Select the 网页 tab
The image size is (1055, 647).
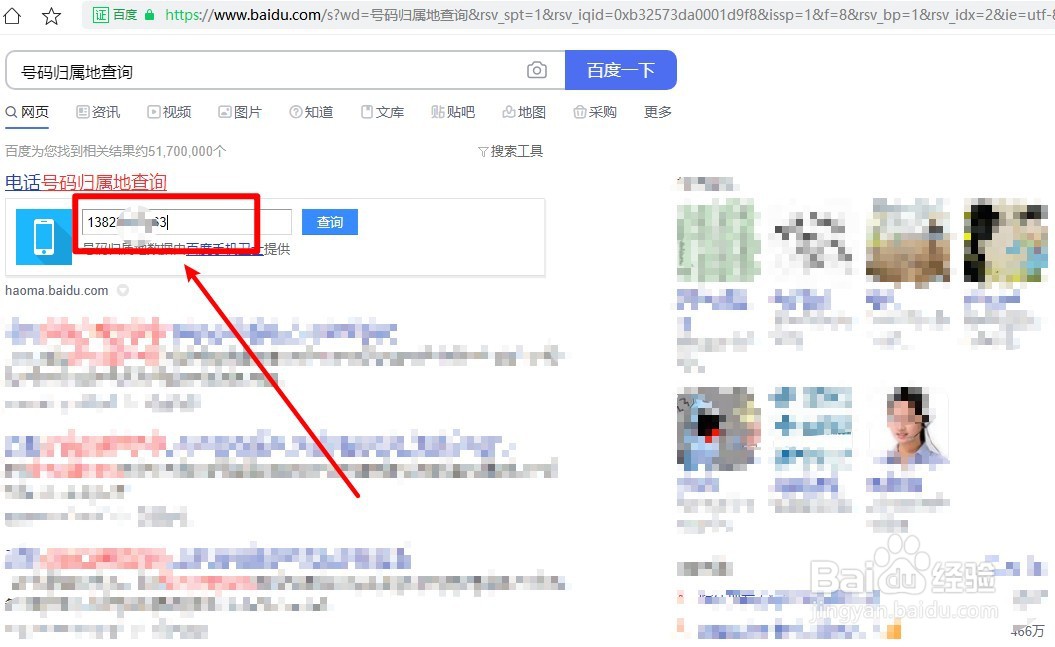click(28, 112)
